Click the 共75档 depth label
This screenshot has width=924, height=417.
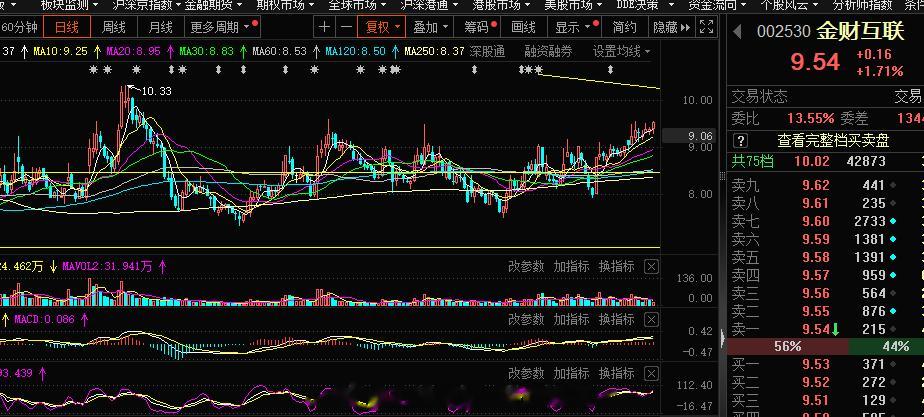click(x=753, y=161)
